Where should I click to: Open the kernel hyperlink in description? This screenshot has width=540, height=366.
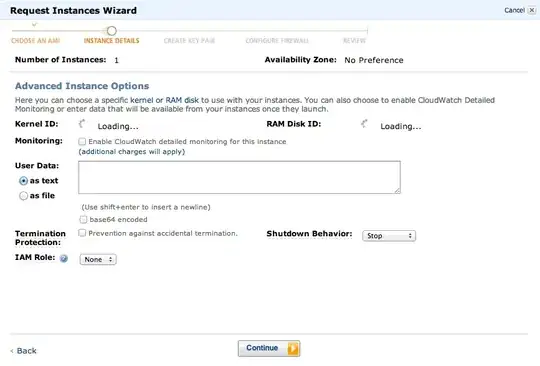[142, 100]
